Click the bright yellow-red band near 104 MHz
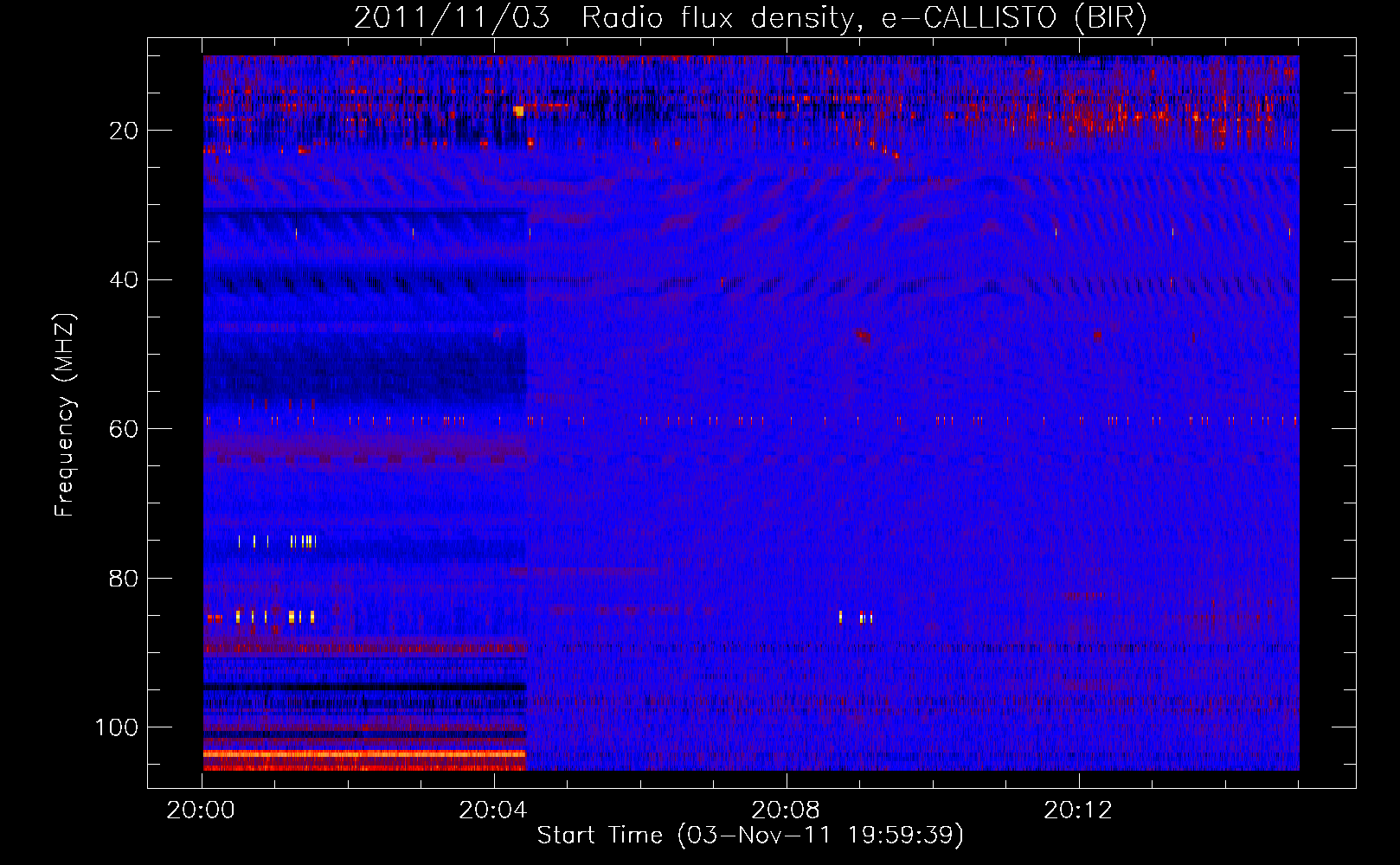 click(x=364, y=754)
